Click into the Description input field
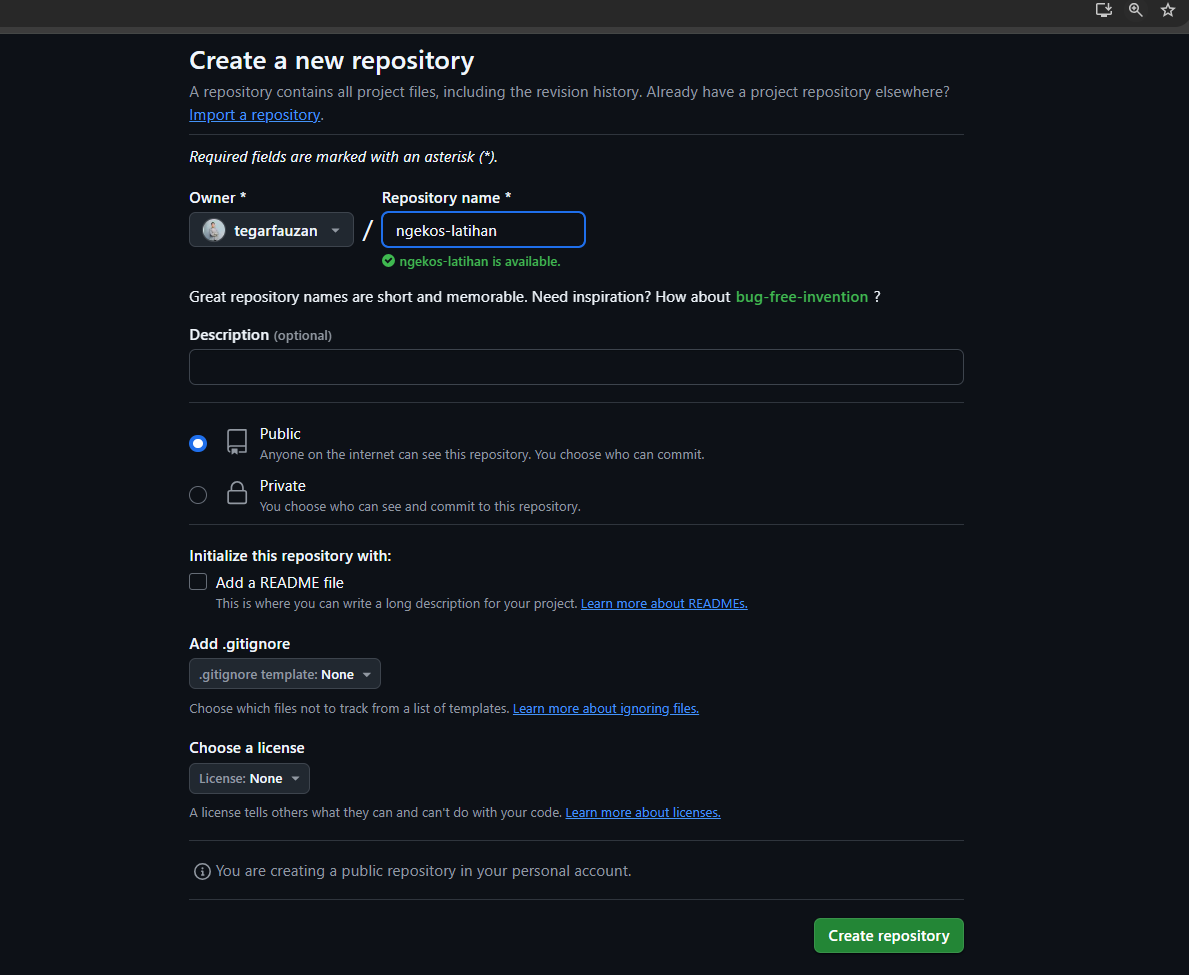The image size is (1189, 975). pos(576,367)
